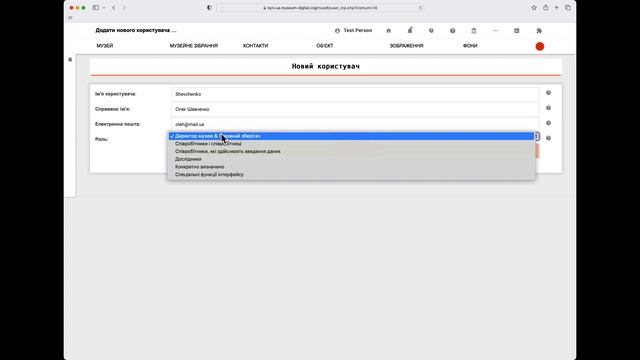Viewport: 640px width, 360px height.
Task: Select Конкретно визначено role option
Action: tap(351, 167)
